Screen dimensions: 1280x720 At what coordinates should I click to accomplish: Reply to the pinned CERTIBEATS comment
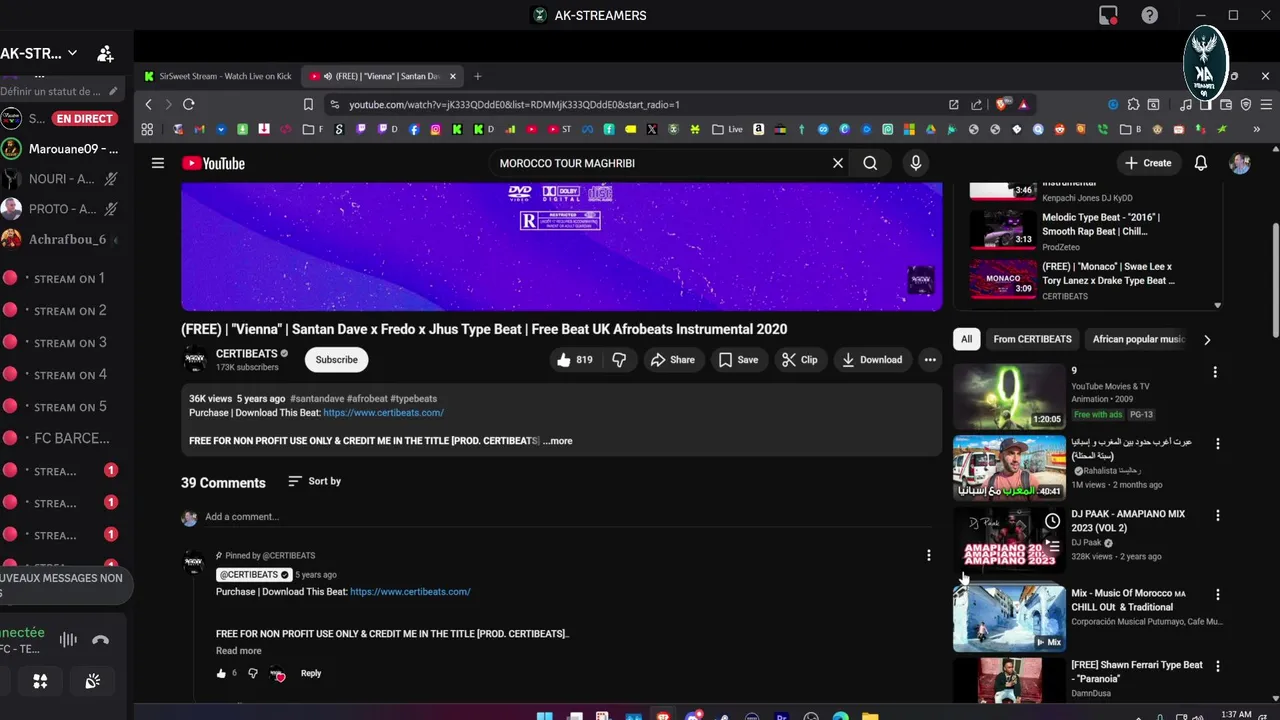tap(311, 673)
